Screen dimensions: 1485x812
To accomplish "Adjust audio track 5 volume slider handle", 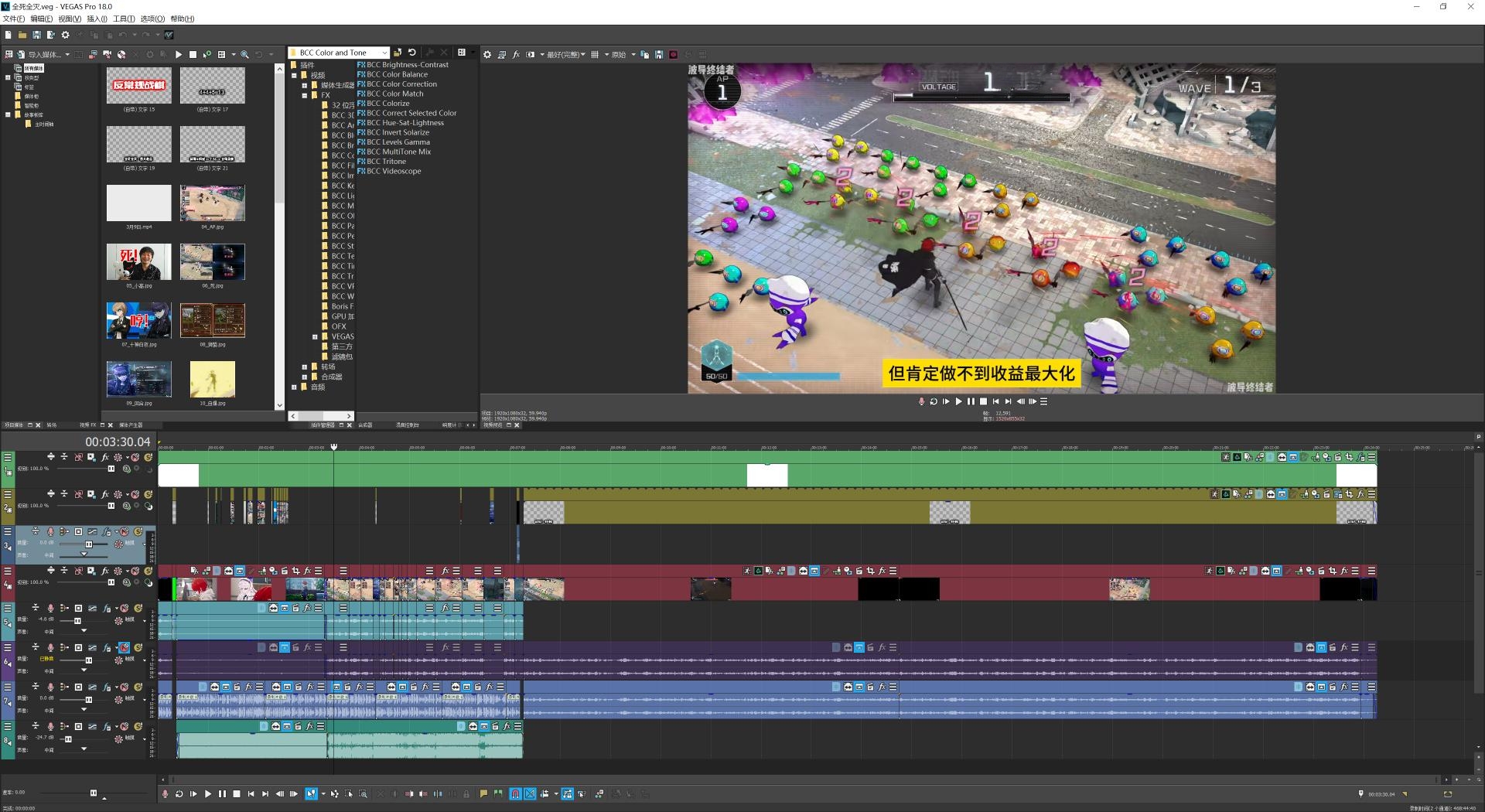I will coord(77,620).
